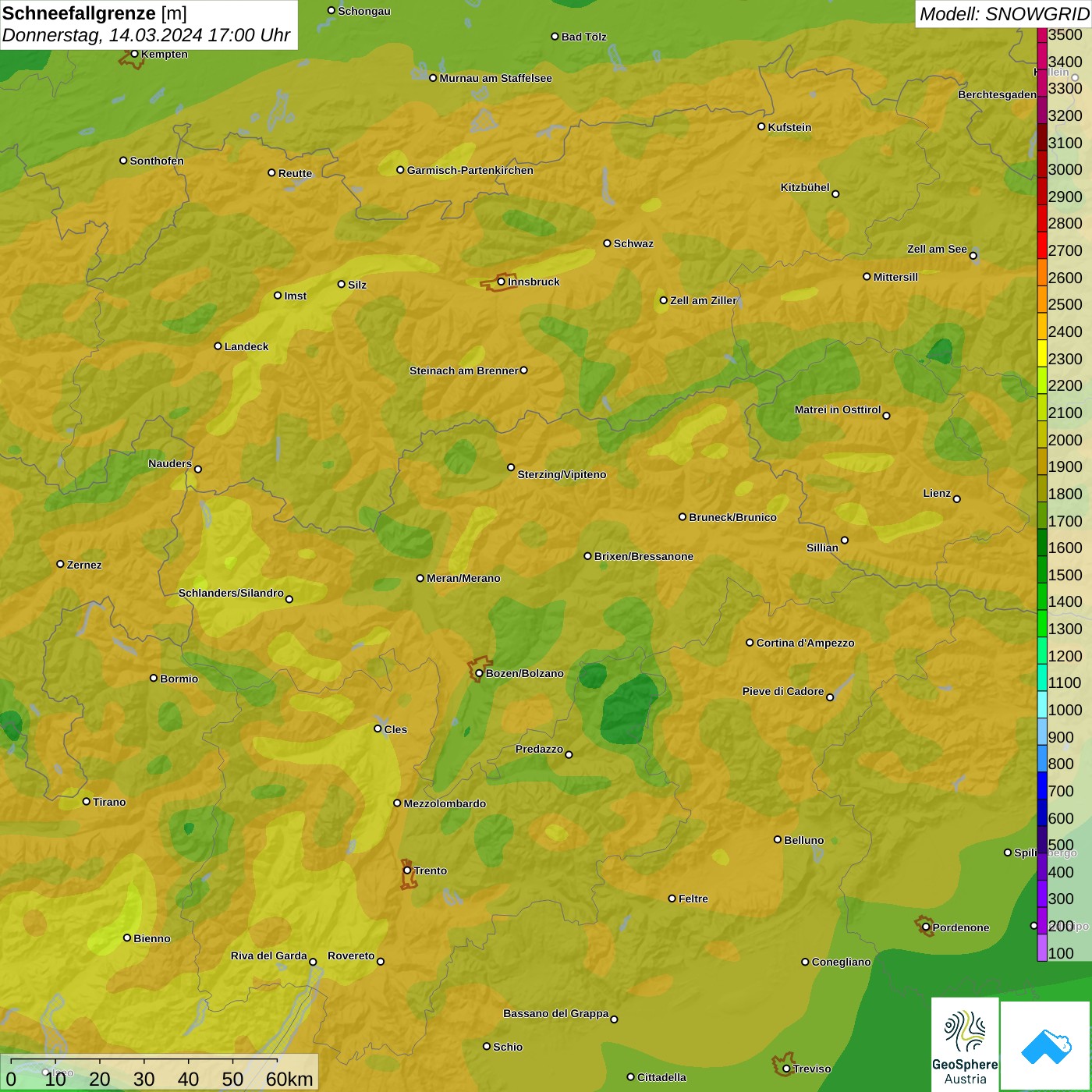Screen dimensions: 1092x1092
Task: Click the Bozen/Bolzano city marker
Action: point(479,673)
